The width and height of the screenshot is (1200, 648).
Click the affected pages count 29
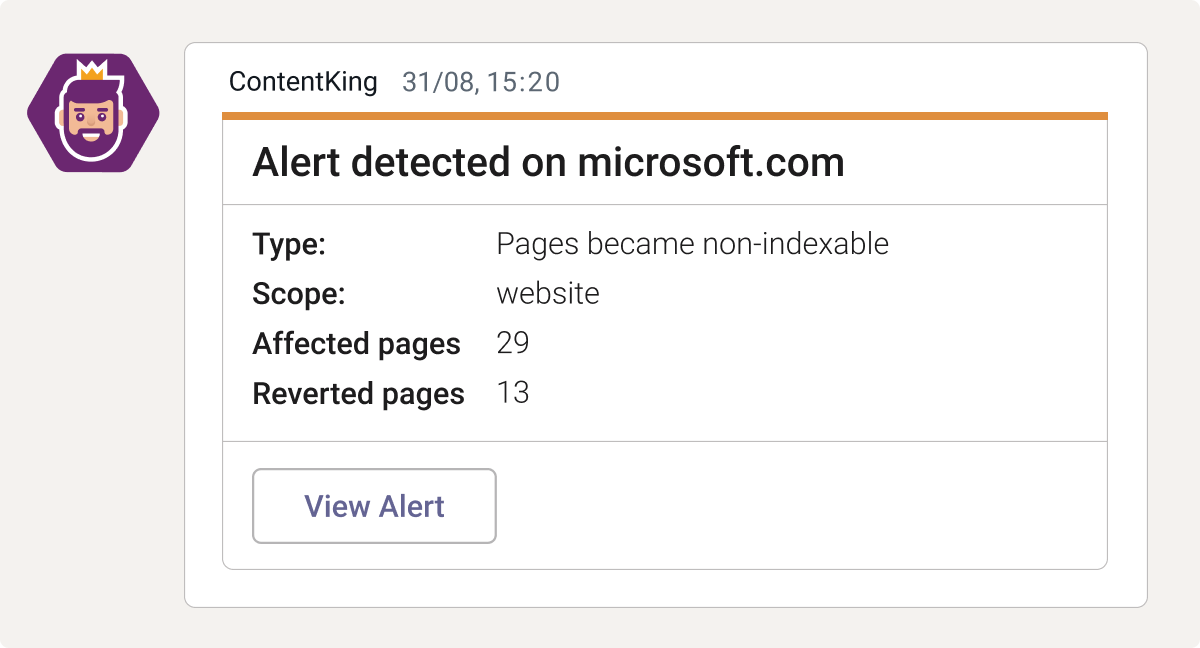514,343
